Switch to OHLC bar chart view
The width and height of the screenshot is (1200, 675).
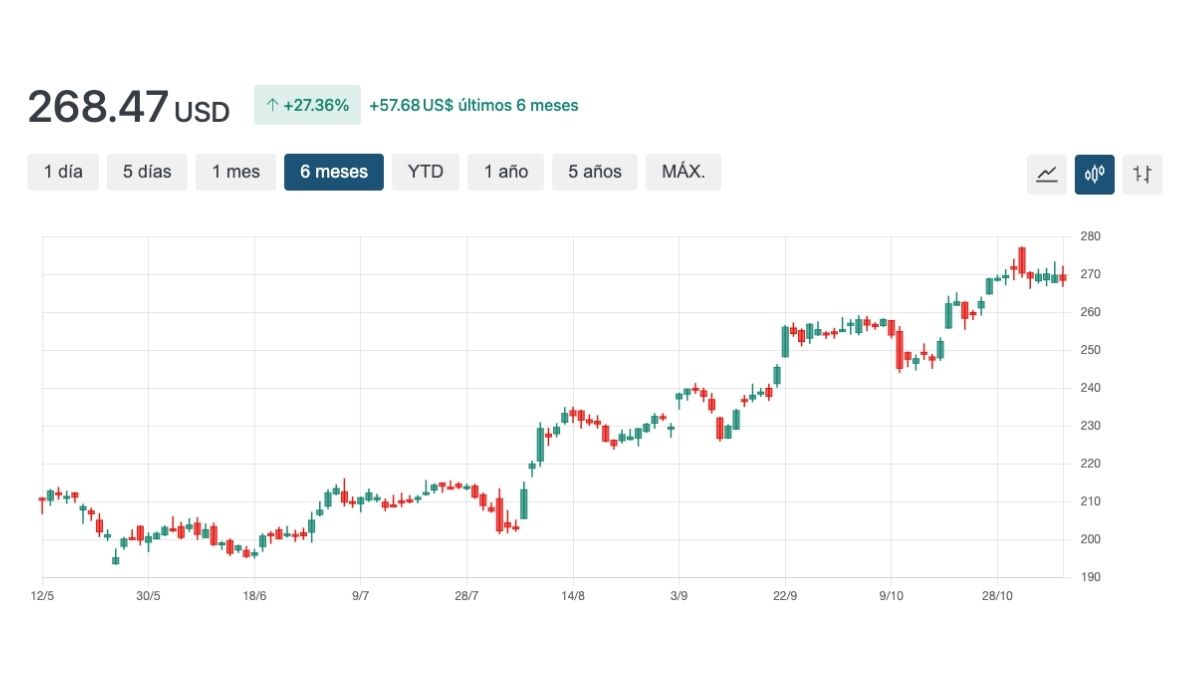coord(1142,174)
